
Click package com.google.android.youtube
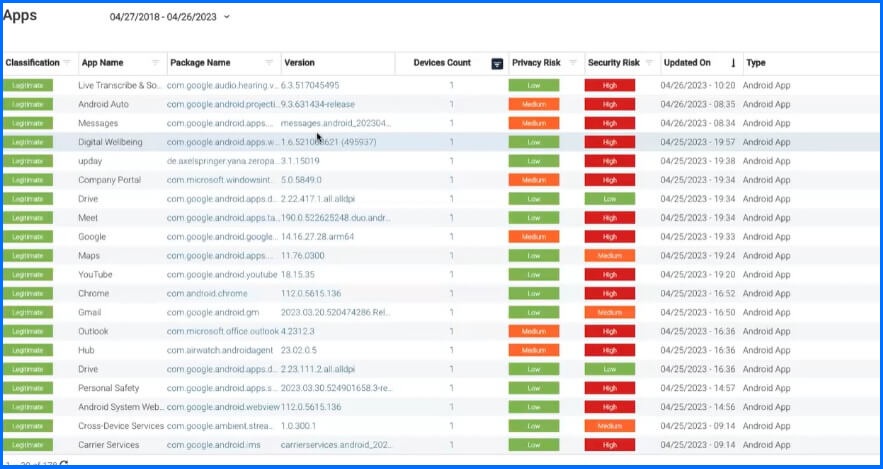tap(222, 275)
